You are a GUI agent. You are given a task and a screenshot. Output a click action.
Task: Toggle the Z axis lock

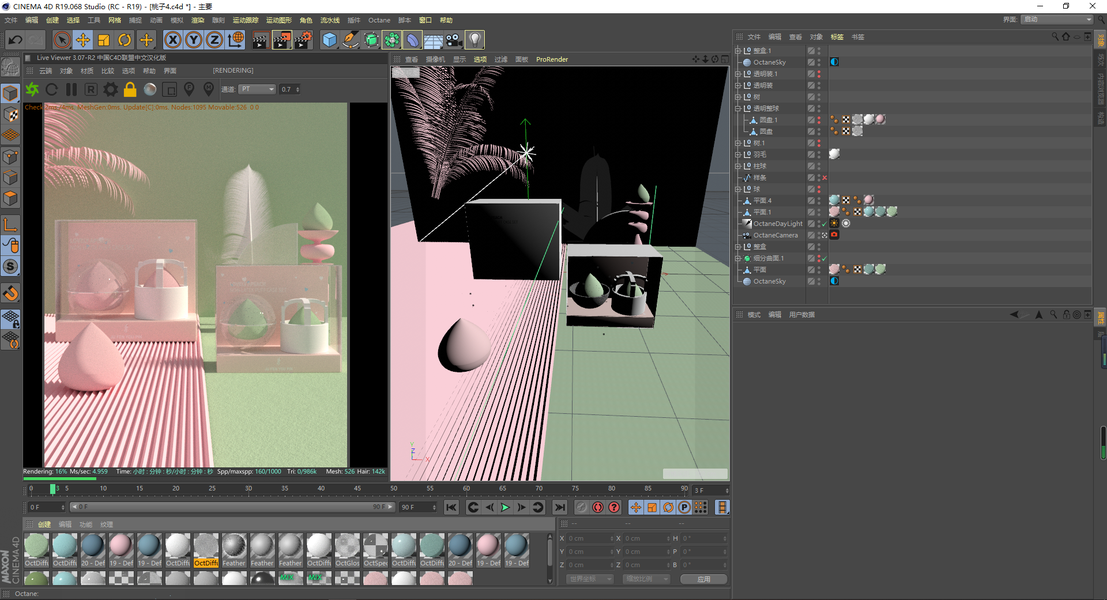214,40
